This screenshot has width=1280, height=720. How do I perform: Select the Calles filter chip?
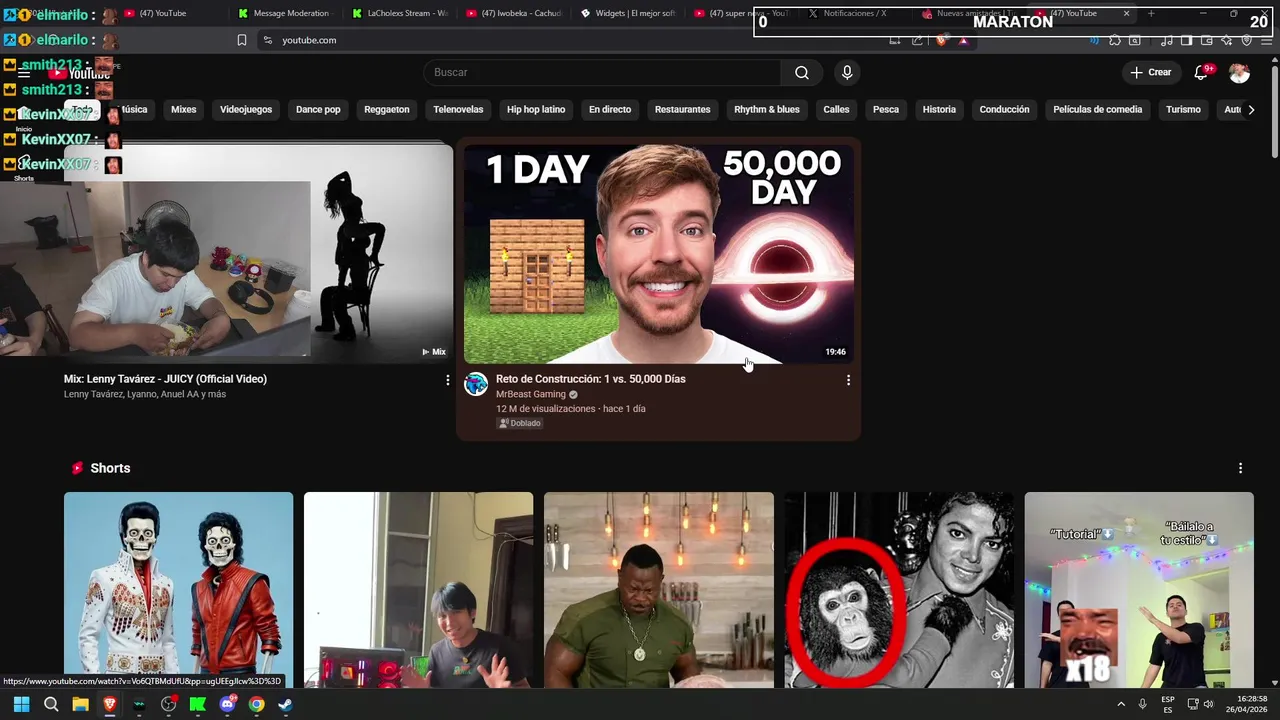click(836, 109)
